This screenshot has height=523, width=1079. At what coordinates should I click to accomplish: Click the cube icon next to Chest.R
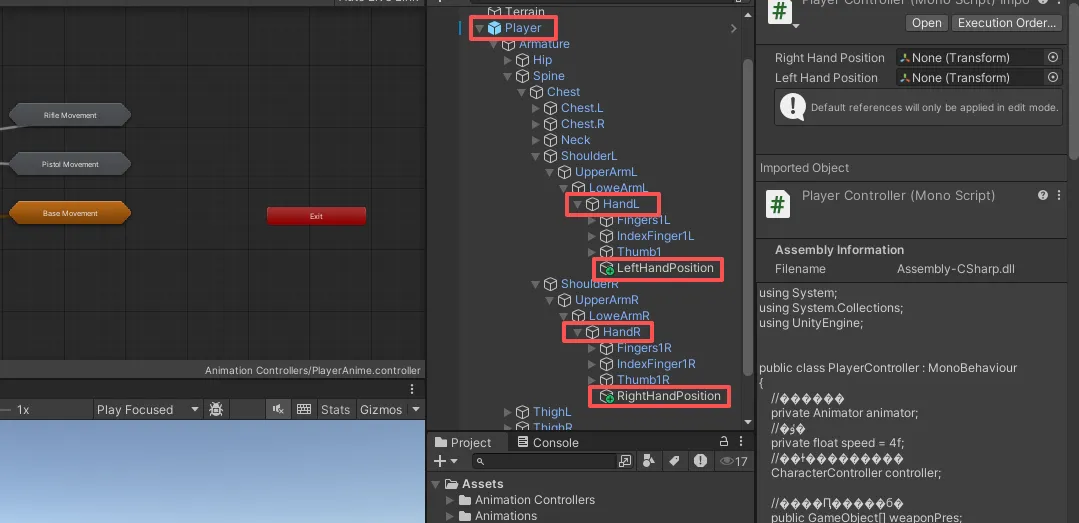pos(550,125)
